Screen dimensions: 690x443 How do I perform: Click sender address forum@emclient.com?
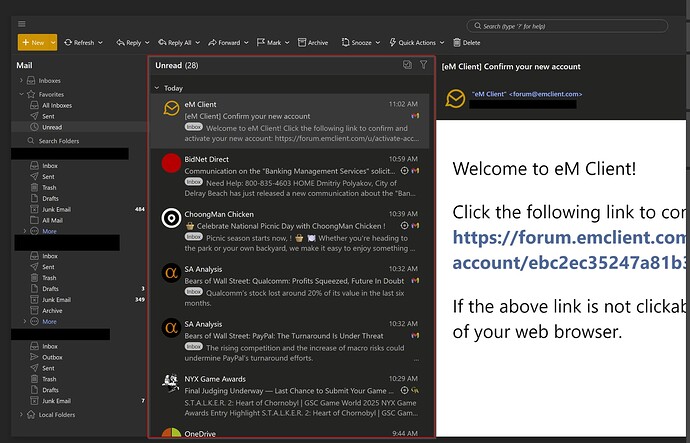[x=546, y=94]
